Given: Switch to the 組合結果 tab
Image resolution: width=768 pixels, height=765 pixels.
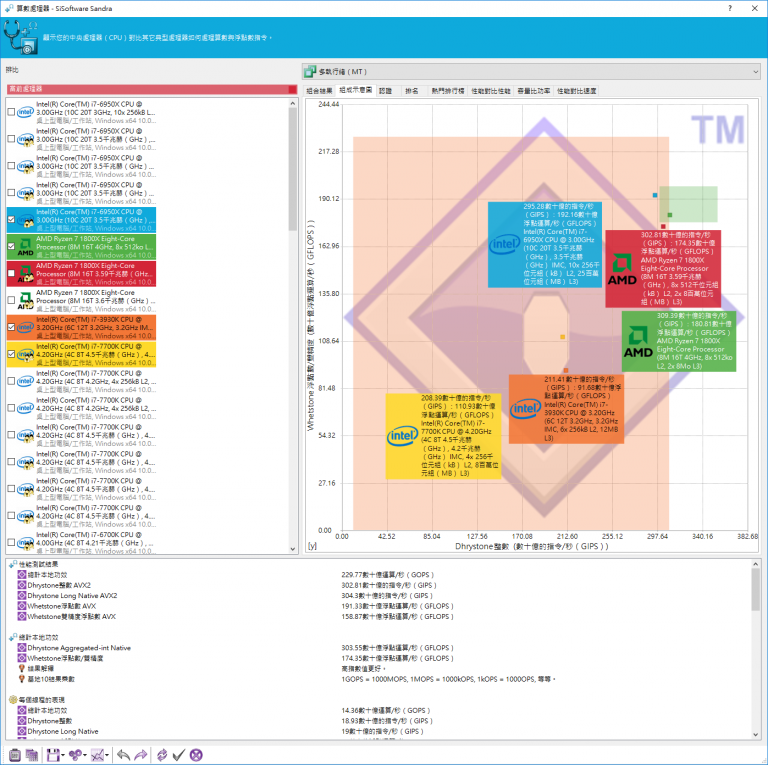Looking at the screenshot, I should (x=319, y=91).
